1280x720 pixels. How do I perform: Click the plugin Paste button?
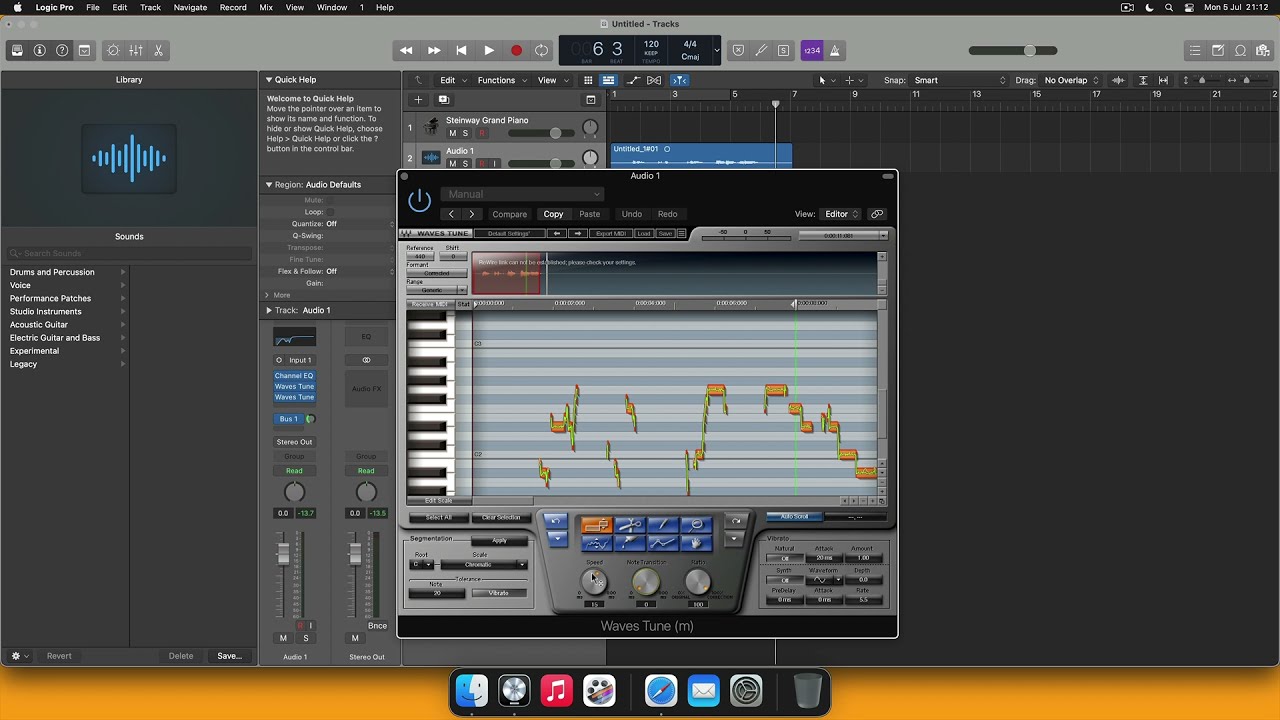(590, 214)
